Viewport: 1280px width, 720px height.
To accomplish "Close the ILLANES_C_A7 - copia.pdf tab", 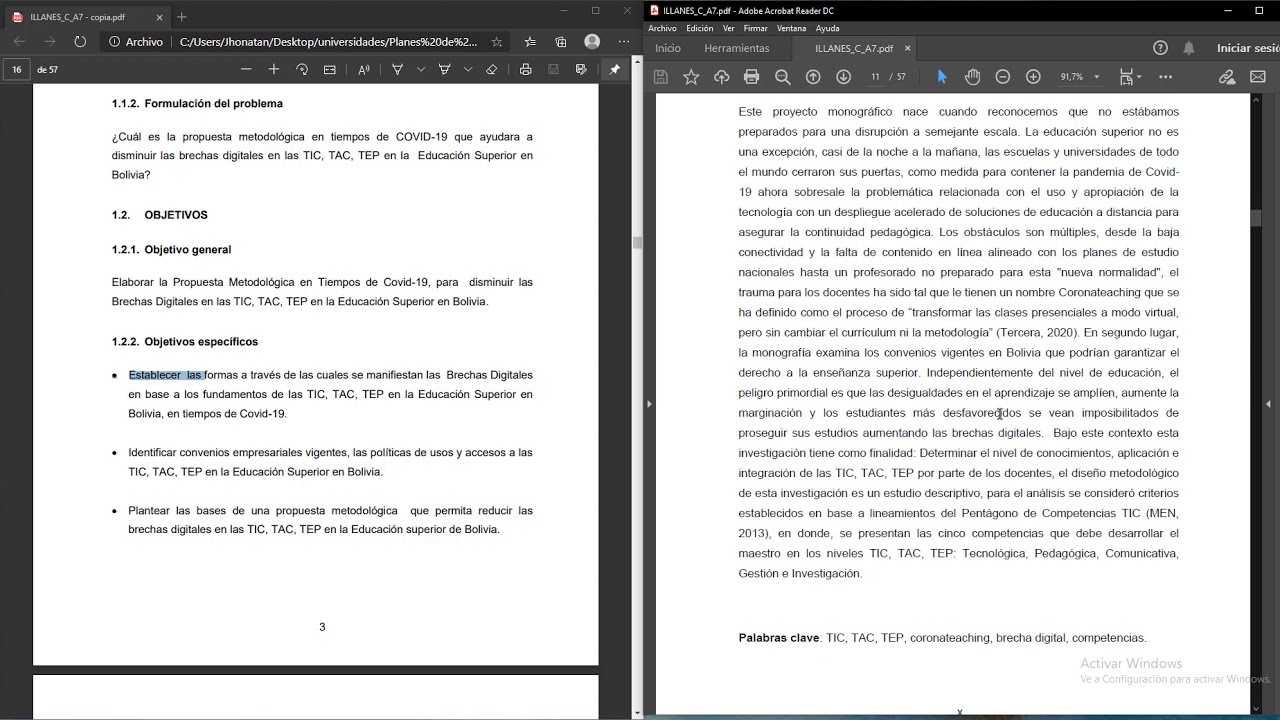I will [x=160, y=17].
